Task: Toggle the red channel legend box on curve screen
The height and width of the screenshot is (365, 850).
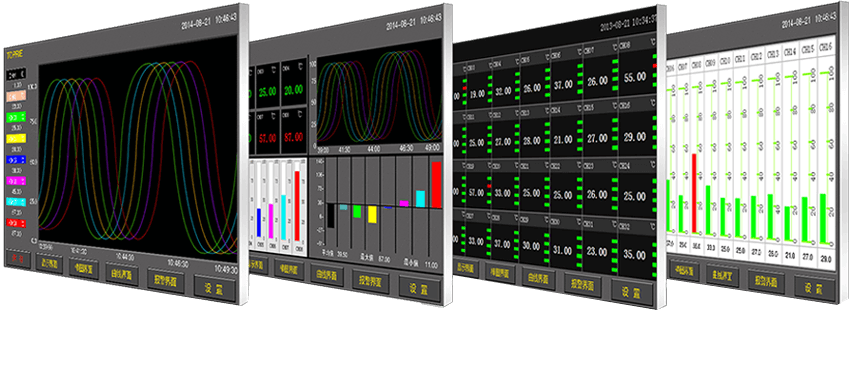Action: coord(16,222)
